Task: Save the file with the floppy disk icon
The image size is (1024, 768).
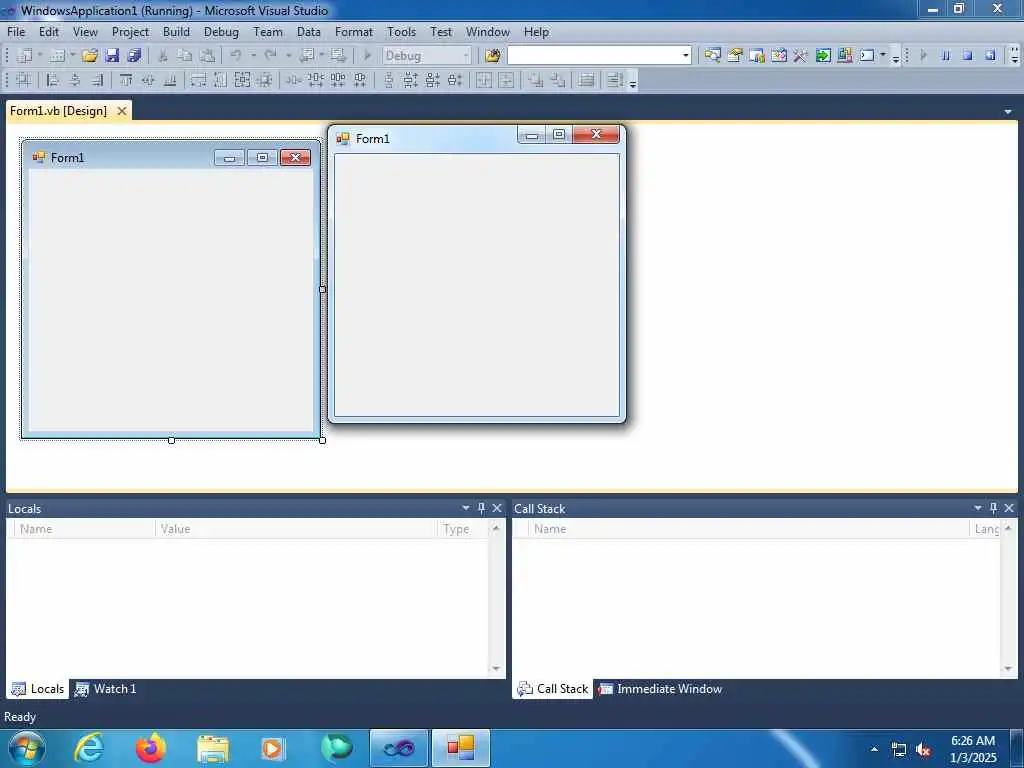Action: tap(112, 56)
